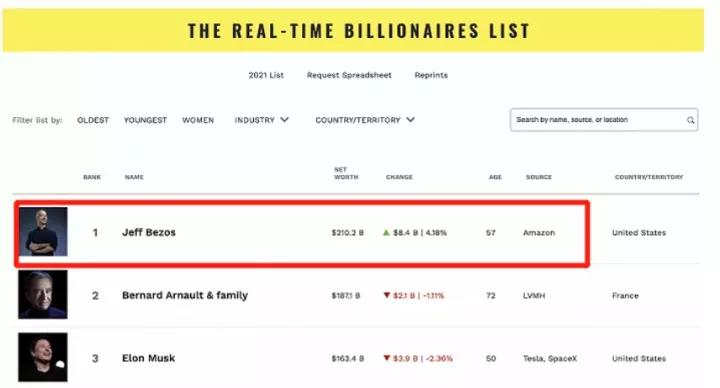Expand the Country/Territory filter dropdown
Screen dimensions: 720x388
(365, 120)
